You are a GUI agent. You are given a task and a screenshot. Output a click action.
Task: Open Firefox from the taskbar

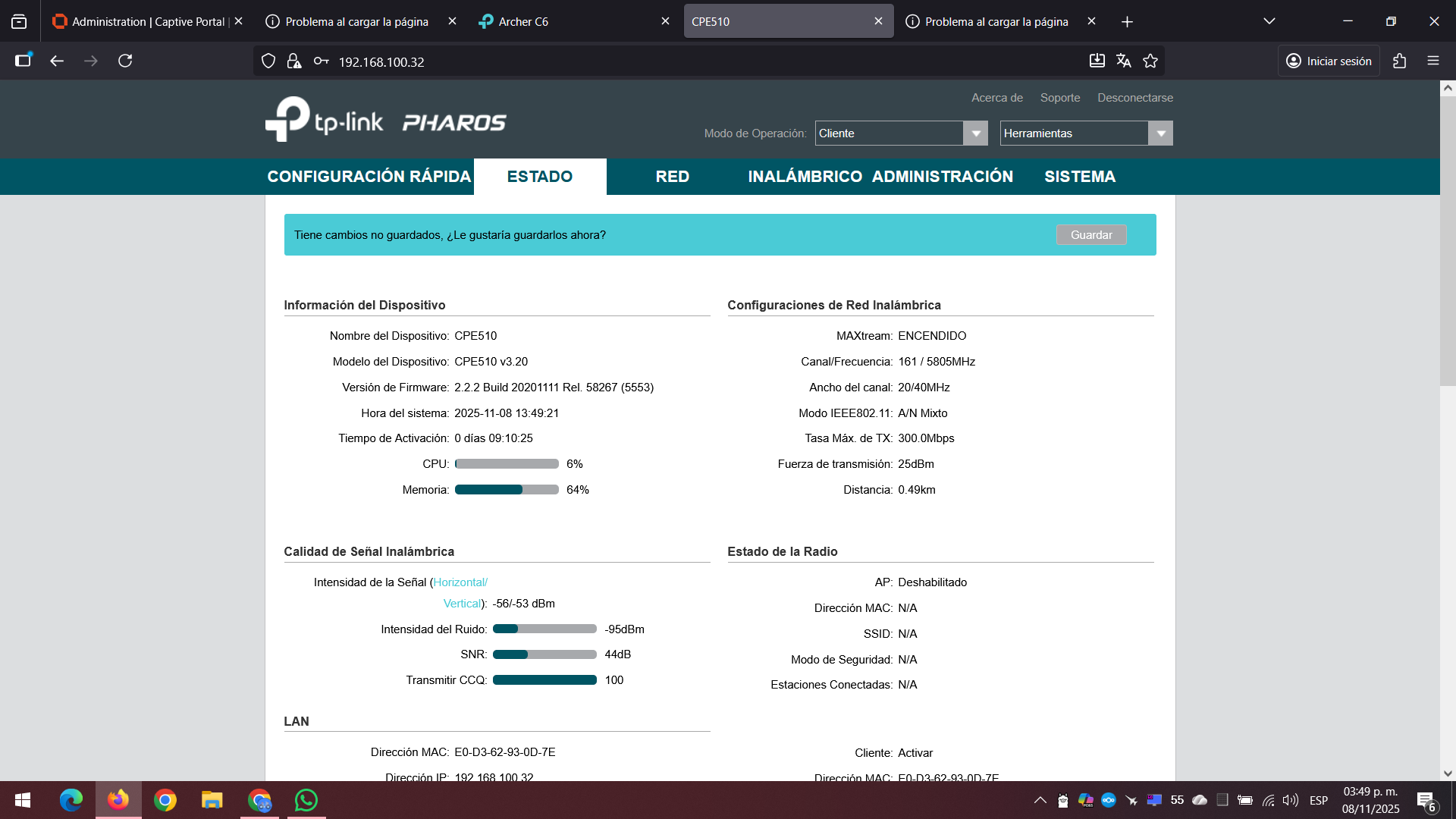pos(118,800)
